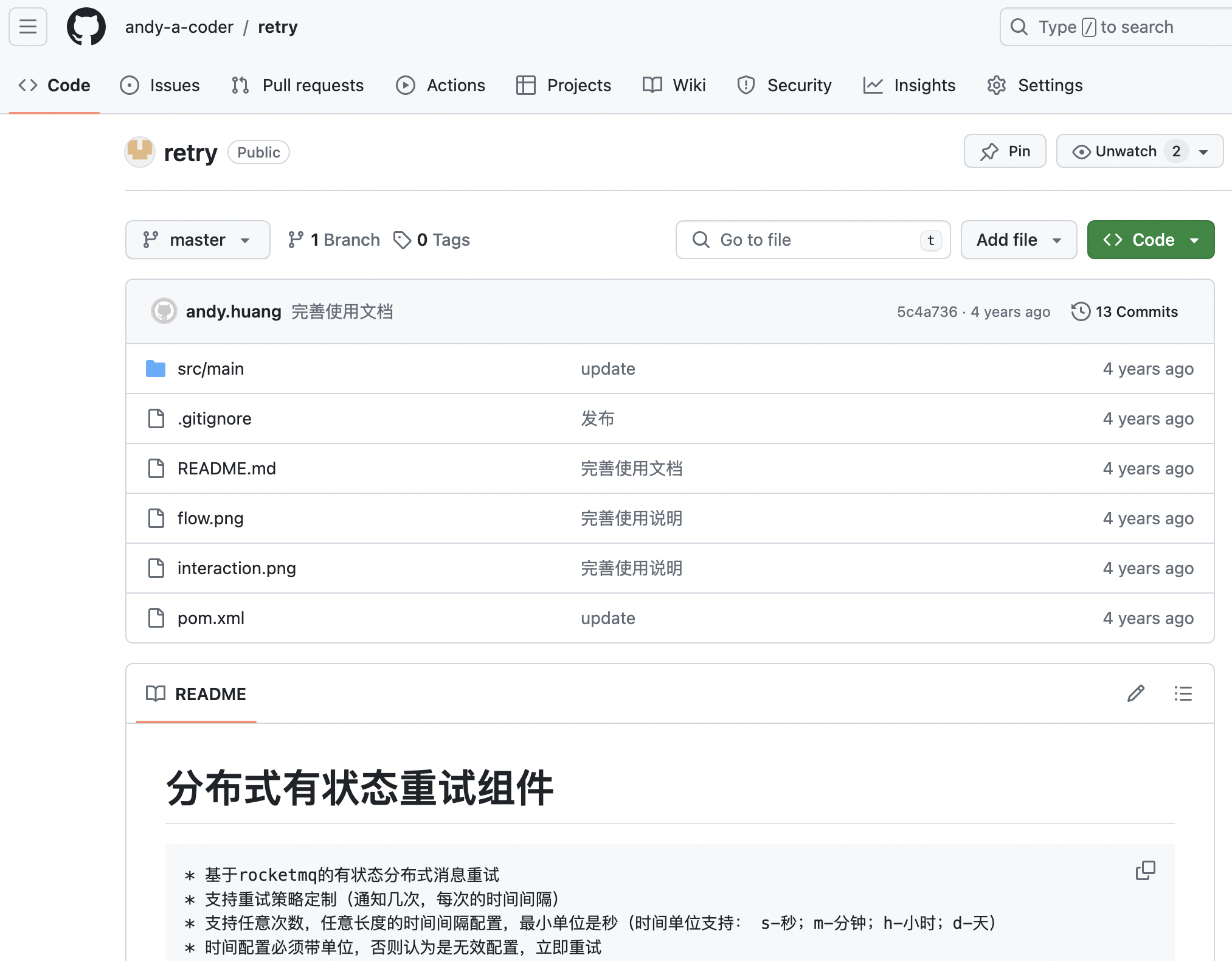1232x961 pixels.
Task: Open the src/main folder
Action: (x=210, y=368)
